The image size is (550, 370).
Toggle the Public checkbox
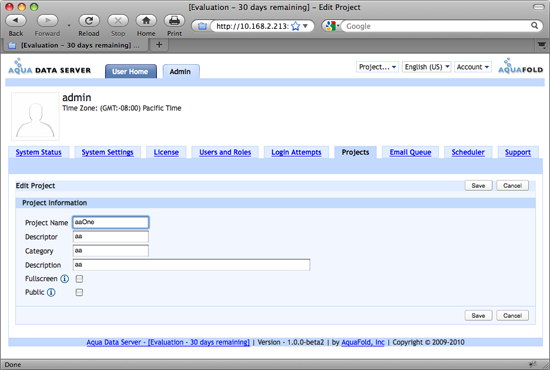click(x=79, y=292)
